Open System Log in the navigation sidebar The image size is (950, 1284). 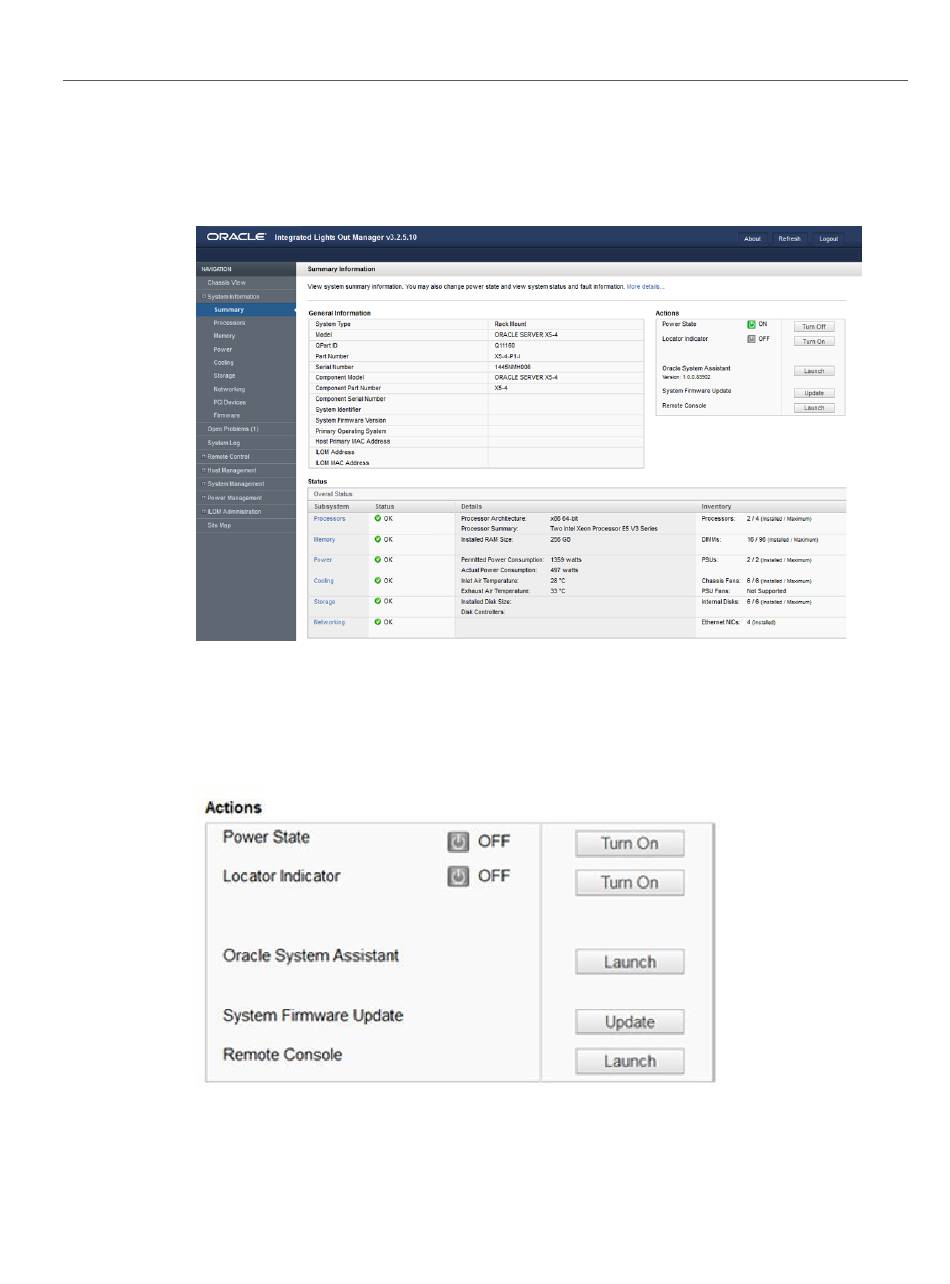pyautogui.click(x=224, y=443)
